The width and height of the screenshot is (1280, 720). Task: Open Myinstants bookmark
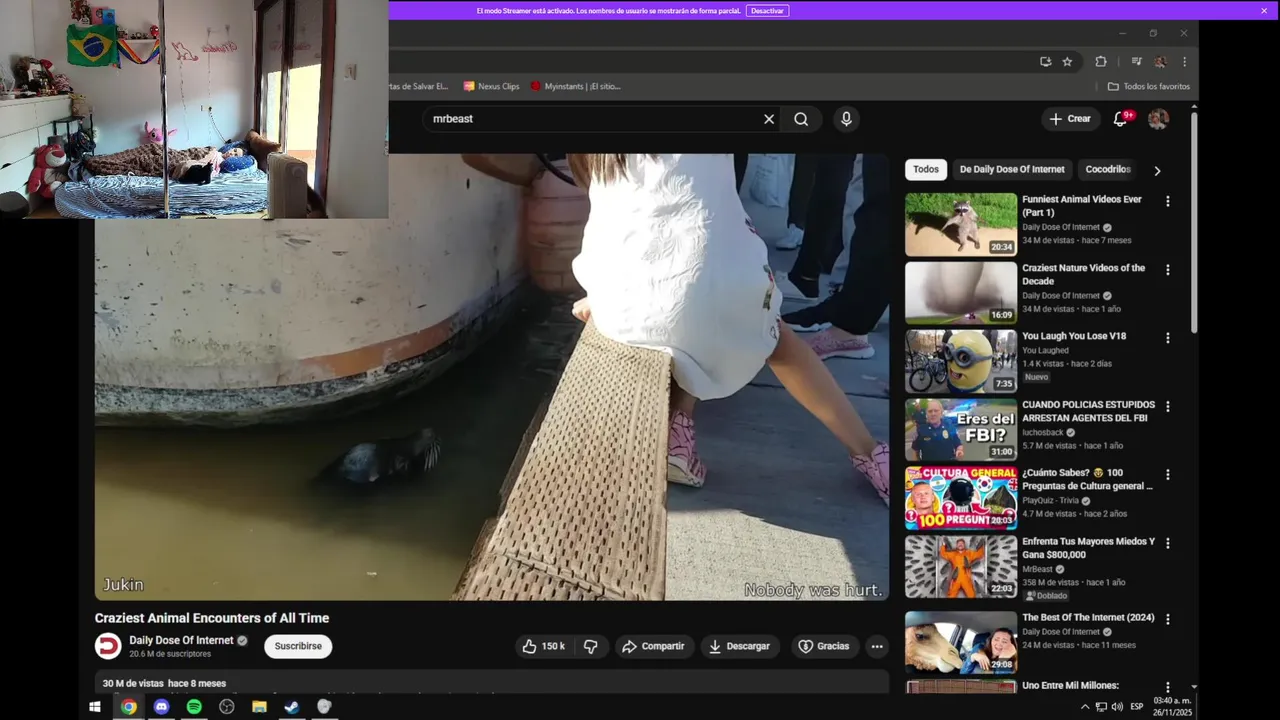pos(576,87)
